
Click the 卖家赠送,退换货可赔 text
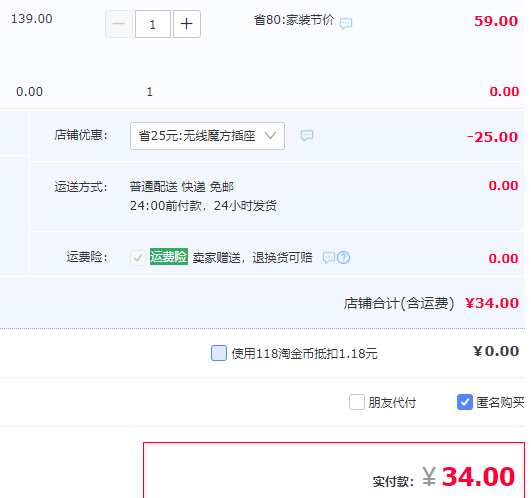pos(252,258)
